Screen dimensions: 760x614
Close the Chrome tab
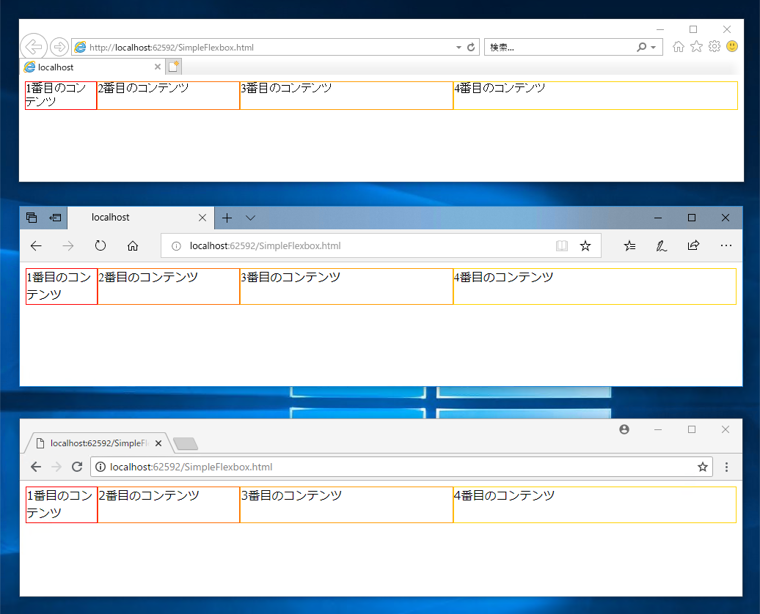coord(158,443)
